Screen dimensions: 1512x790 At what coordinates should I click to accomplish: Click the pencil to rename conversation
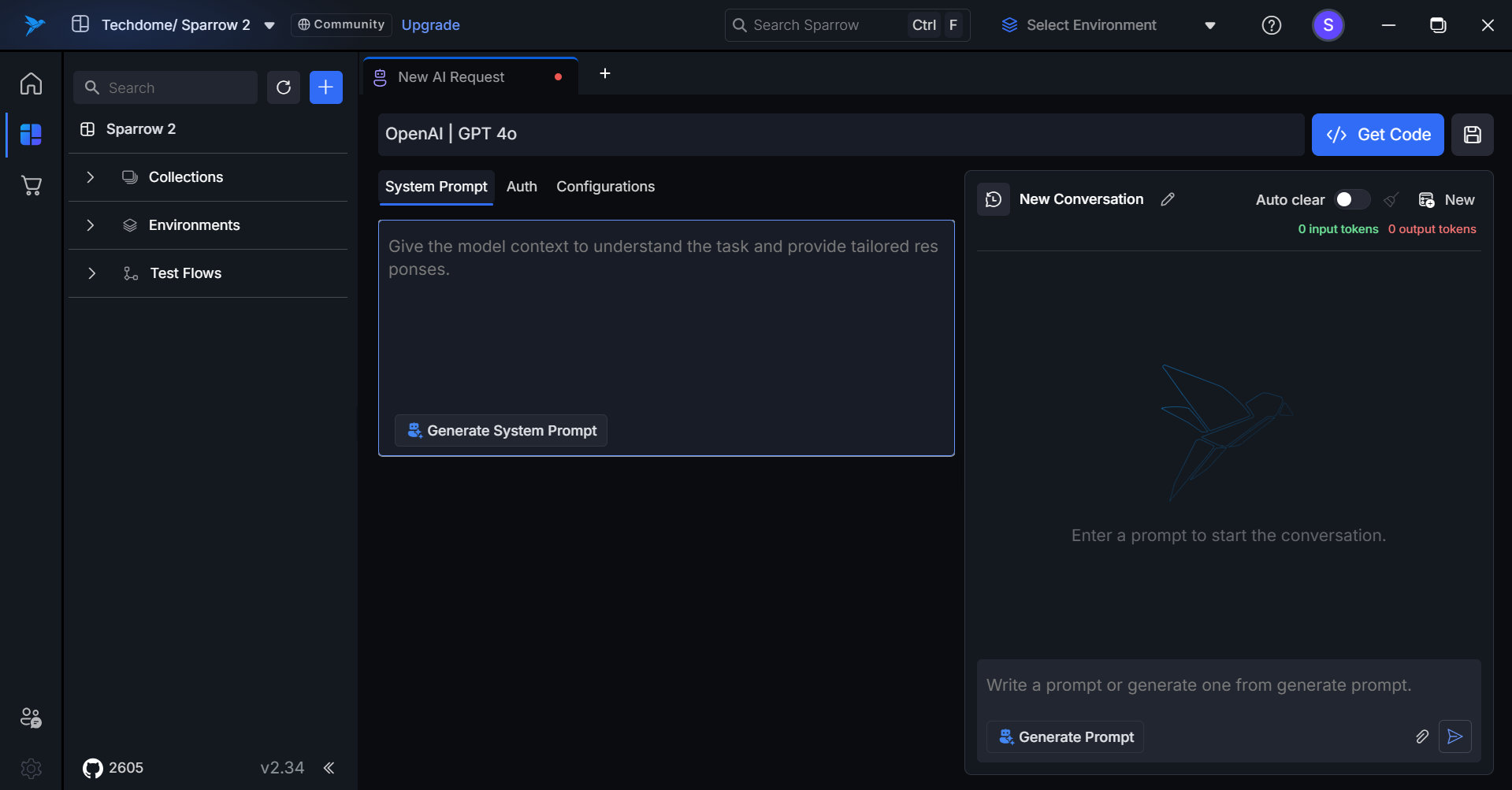pyautogui.click(x=1168, y=199)
